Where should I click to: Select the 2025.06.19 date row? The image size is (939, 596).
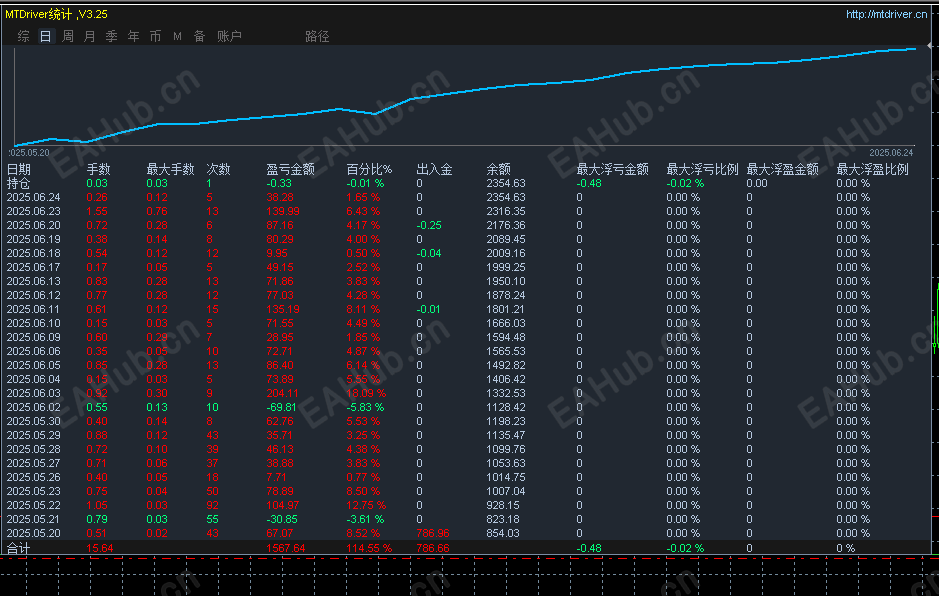[x=467, y=239]
